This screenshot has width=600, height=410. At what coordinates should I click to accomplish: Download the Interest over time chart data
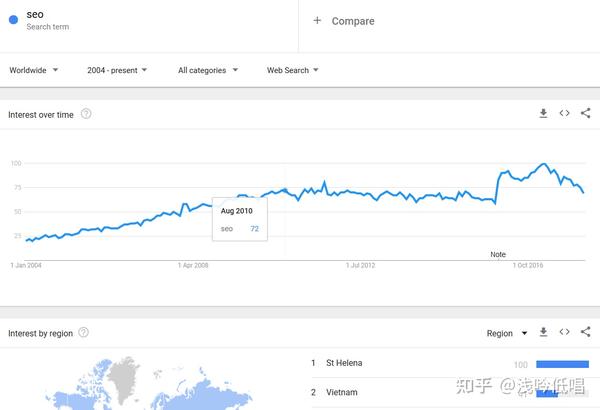(543, 113)
